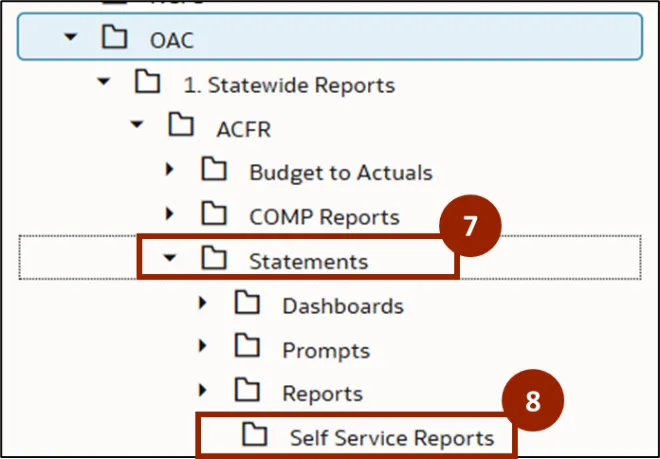Select the Self Service Reports label
Image resolution: width=660 pixels, height=459 pixels.
pyautogui.click(x=392, y=438)
